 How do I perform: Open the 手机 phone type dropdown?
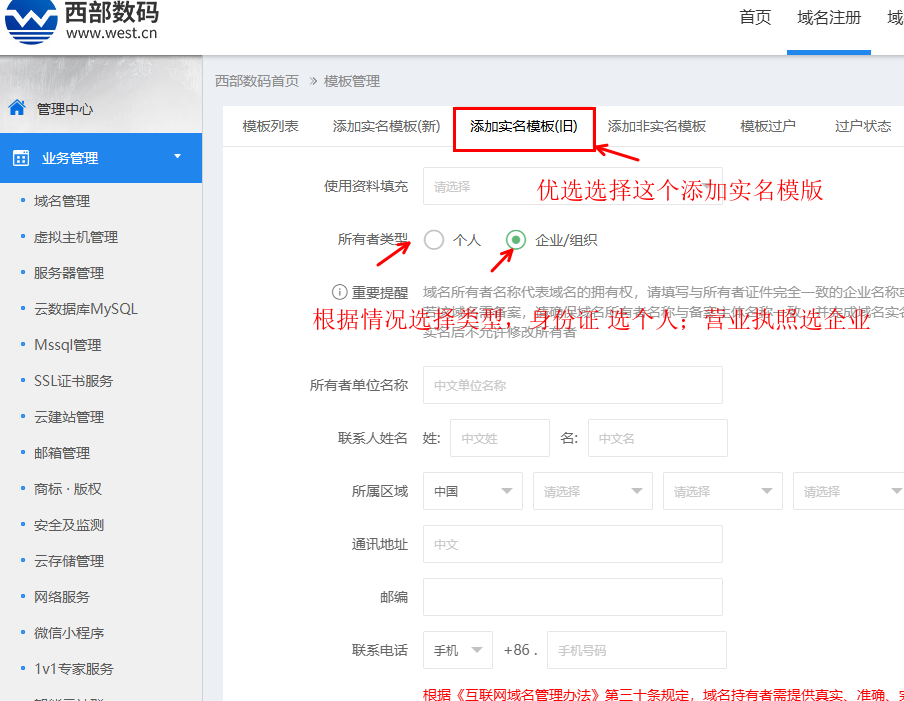(x=457, y=650)
